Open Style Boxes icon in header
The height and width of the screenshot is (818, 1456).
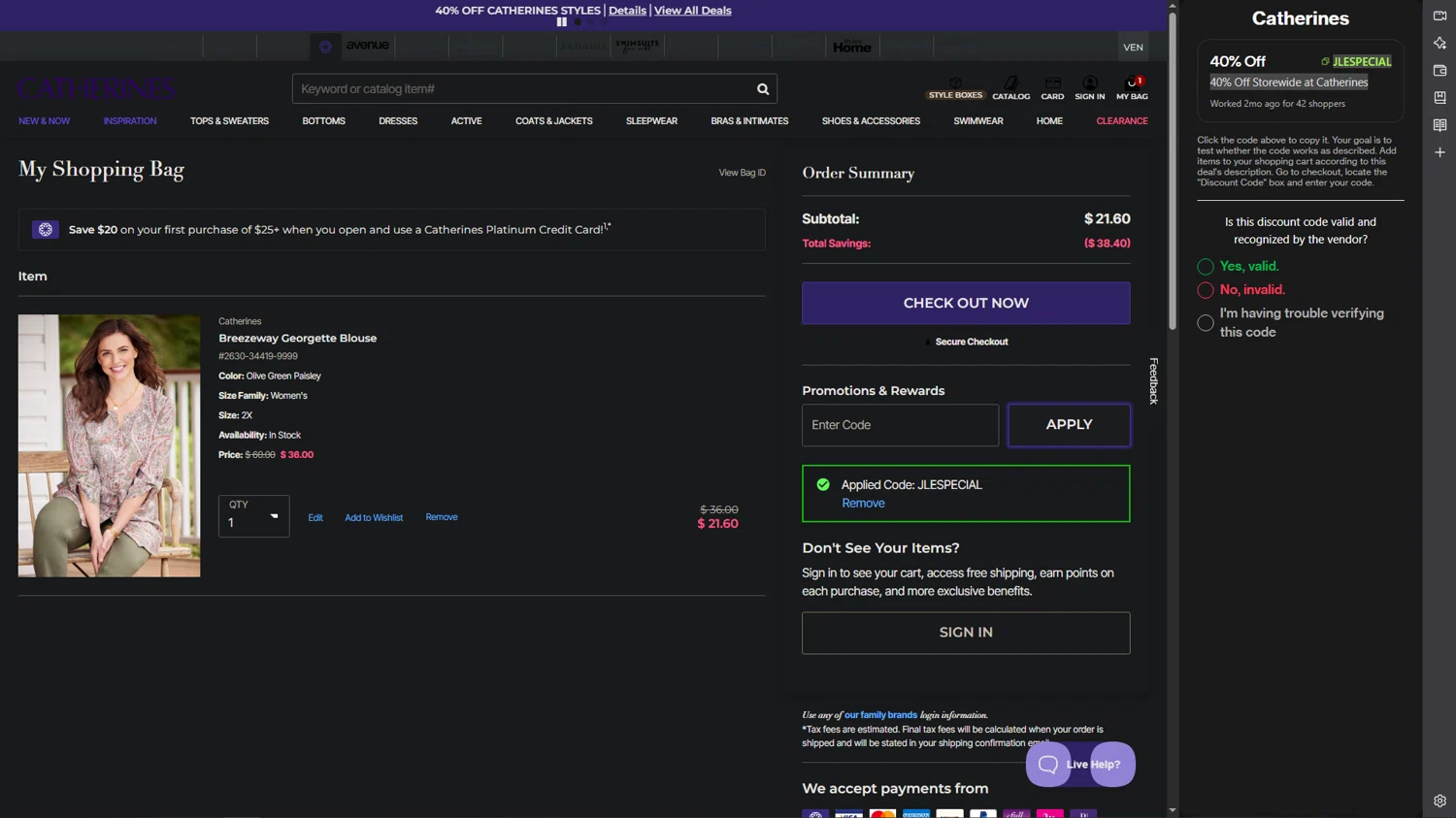(x=955, y=88)
